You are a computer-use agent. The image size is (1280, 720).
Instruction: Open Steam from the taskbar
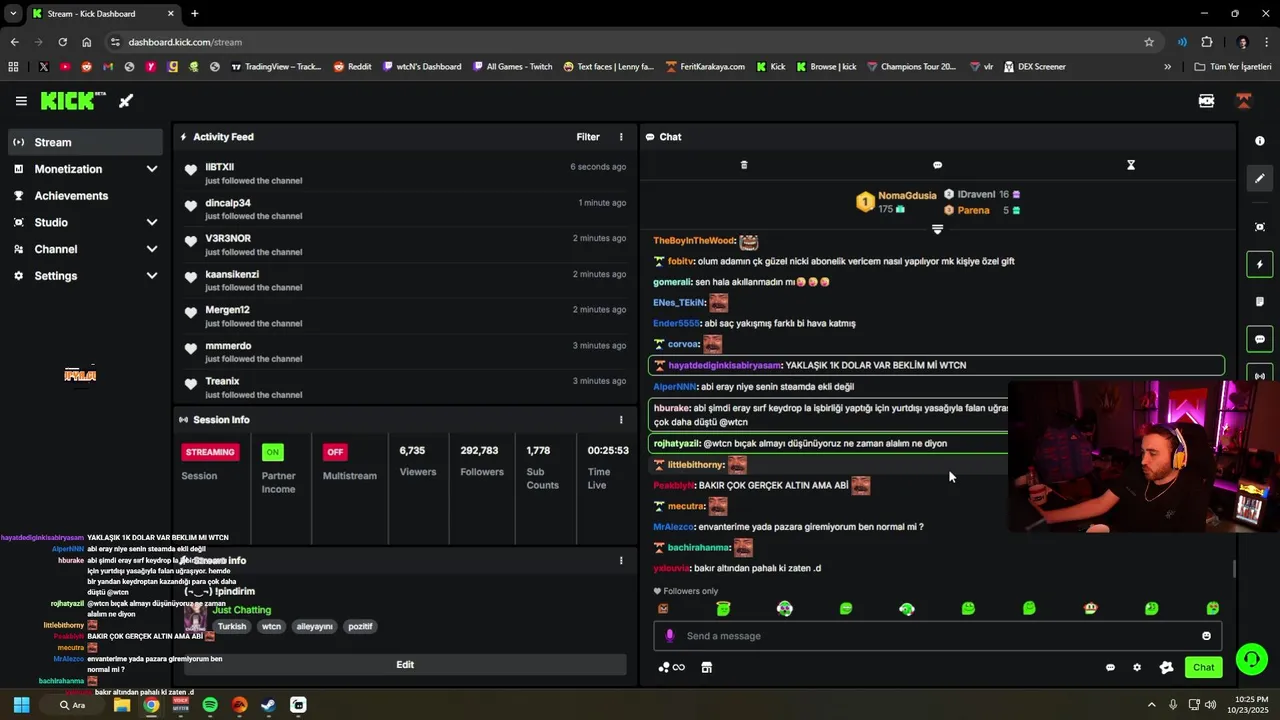[x=269, y=705]
